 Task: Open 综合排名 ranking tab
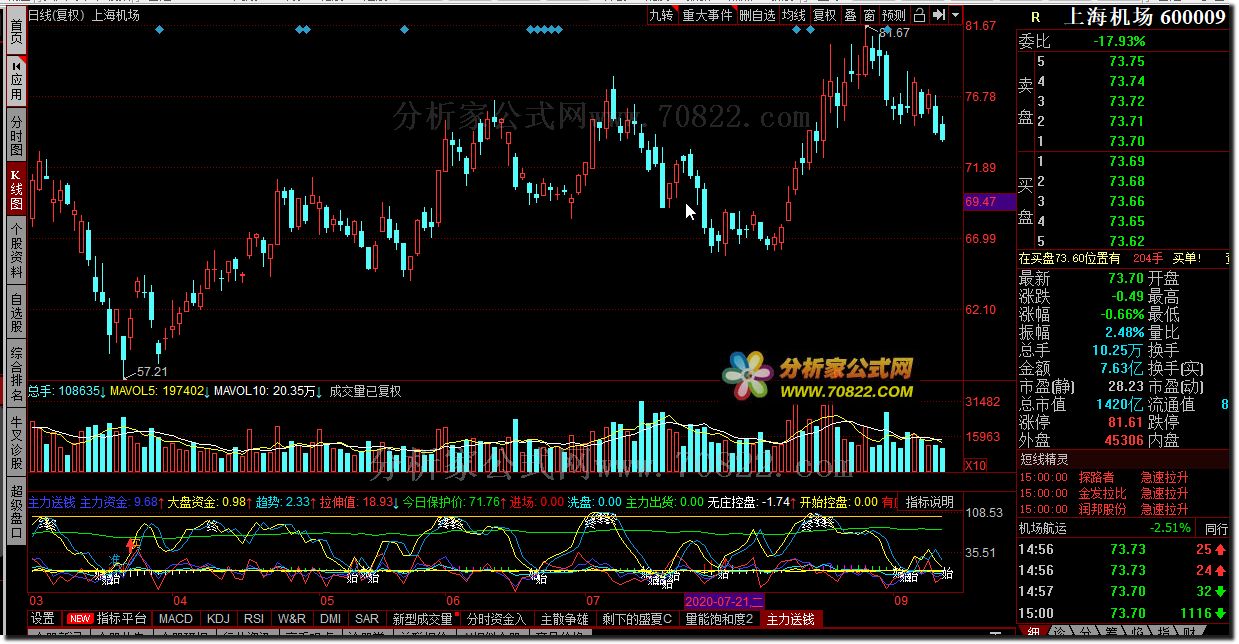[16, 374]
